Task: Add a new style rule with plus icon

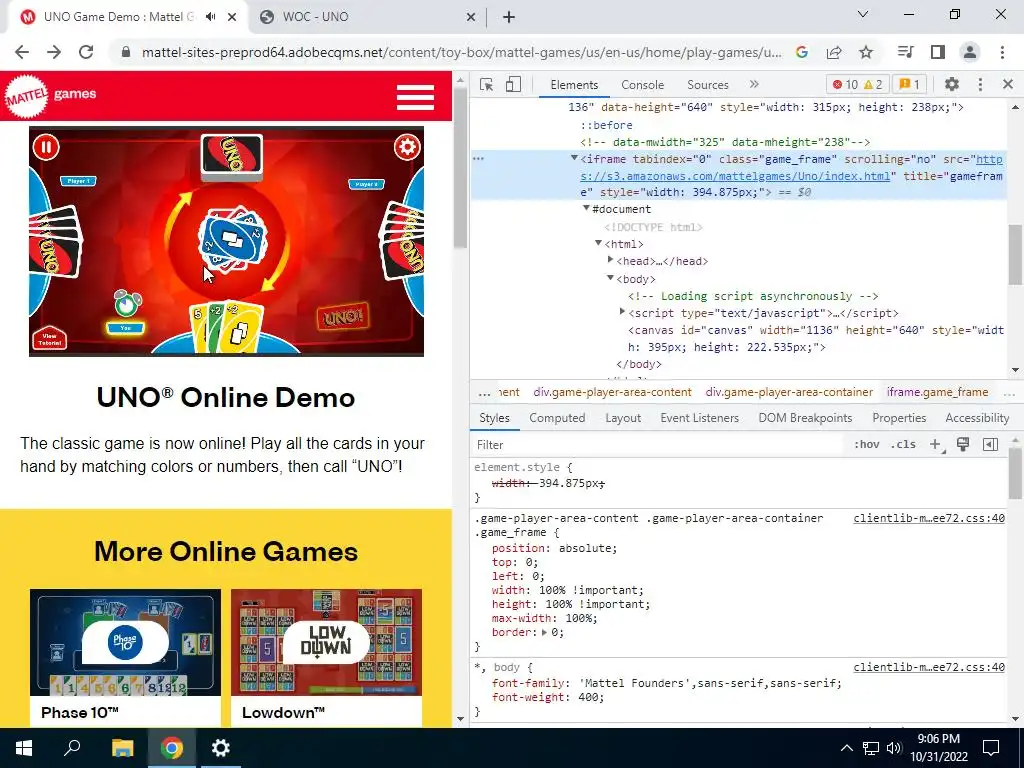Action: [x=936, y=445]
